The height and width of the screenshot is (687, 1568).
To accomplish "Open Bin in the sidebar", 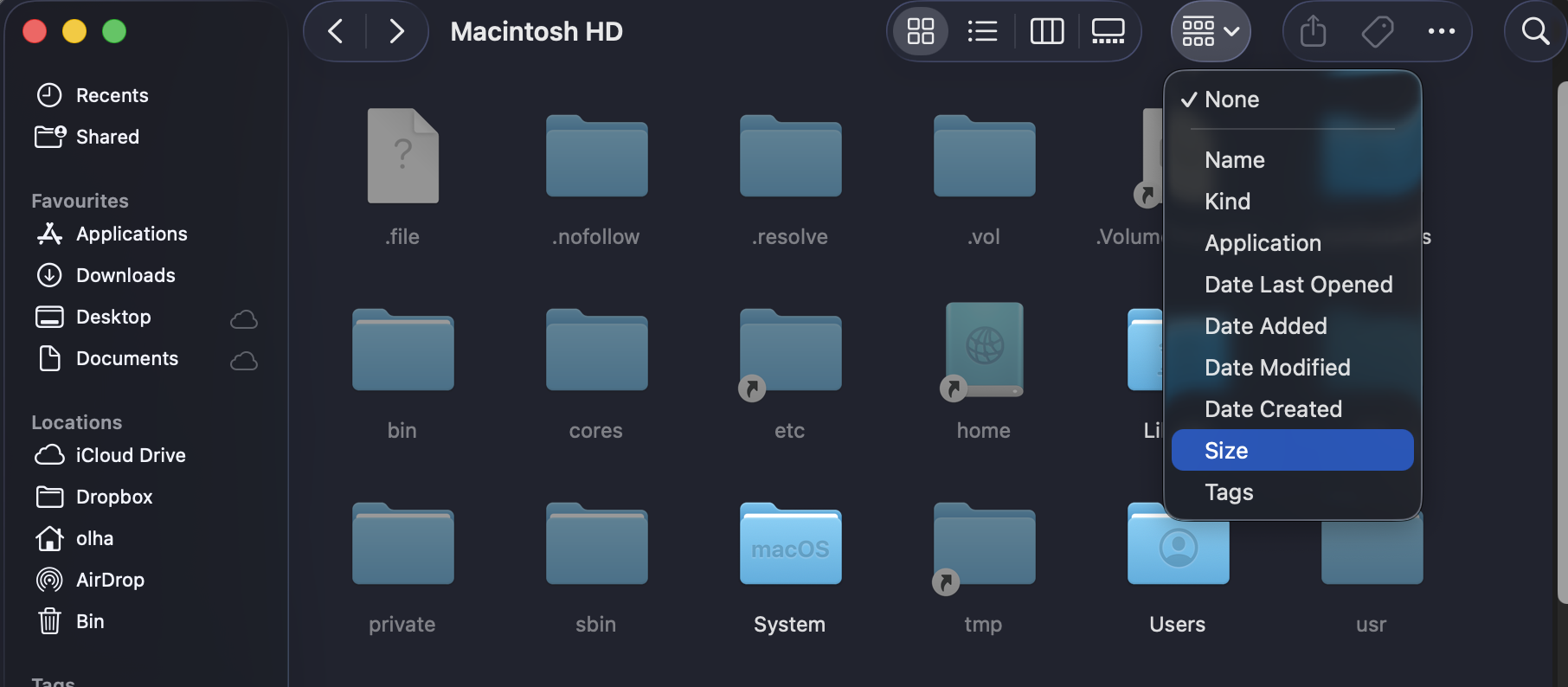I will (x=147, y=621).
